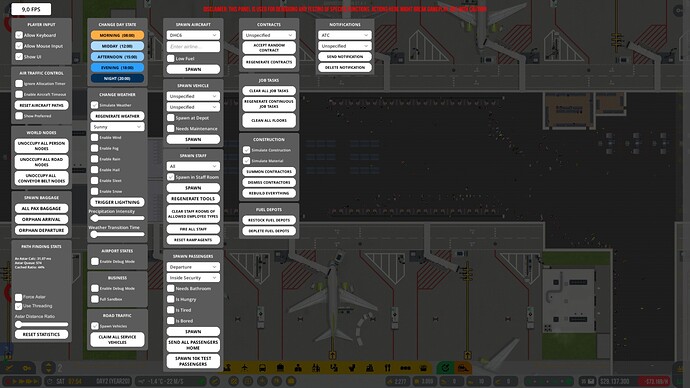Screen dimensions: 690x388
Task: Check the Low Fuel checkbox
Action: 171,59
